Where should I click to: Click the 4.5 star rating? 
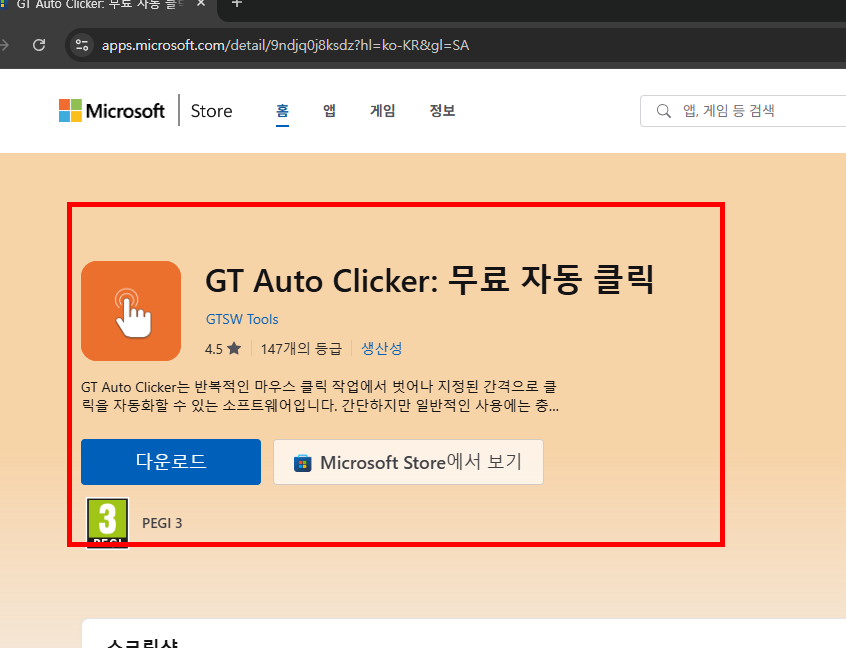pos(223,349)
